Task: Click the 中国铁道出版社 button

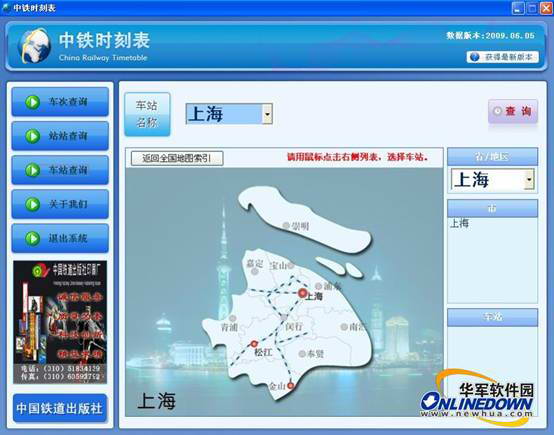Action: tap(60, 408)
